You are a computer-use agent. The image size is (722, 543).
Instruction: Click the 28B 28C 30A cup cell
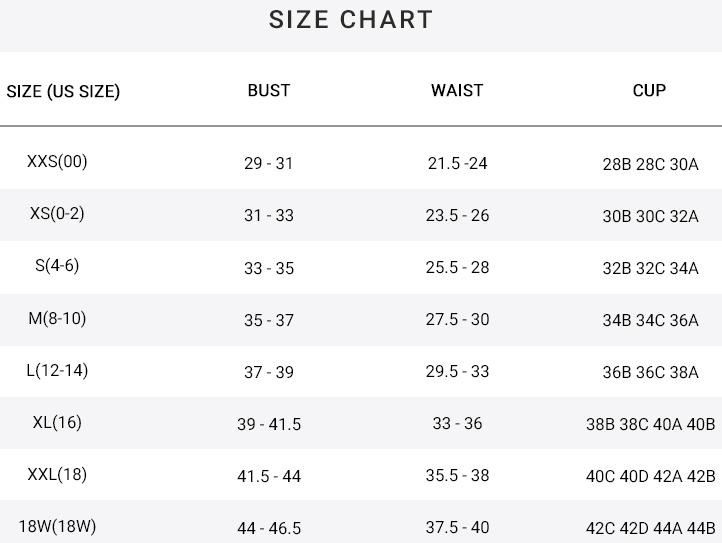click(x=650, y=164)
